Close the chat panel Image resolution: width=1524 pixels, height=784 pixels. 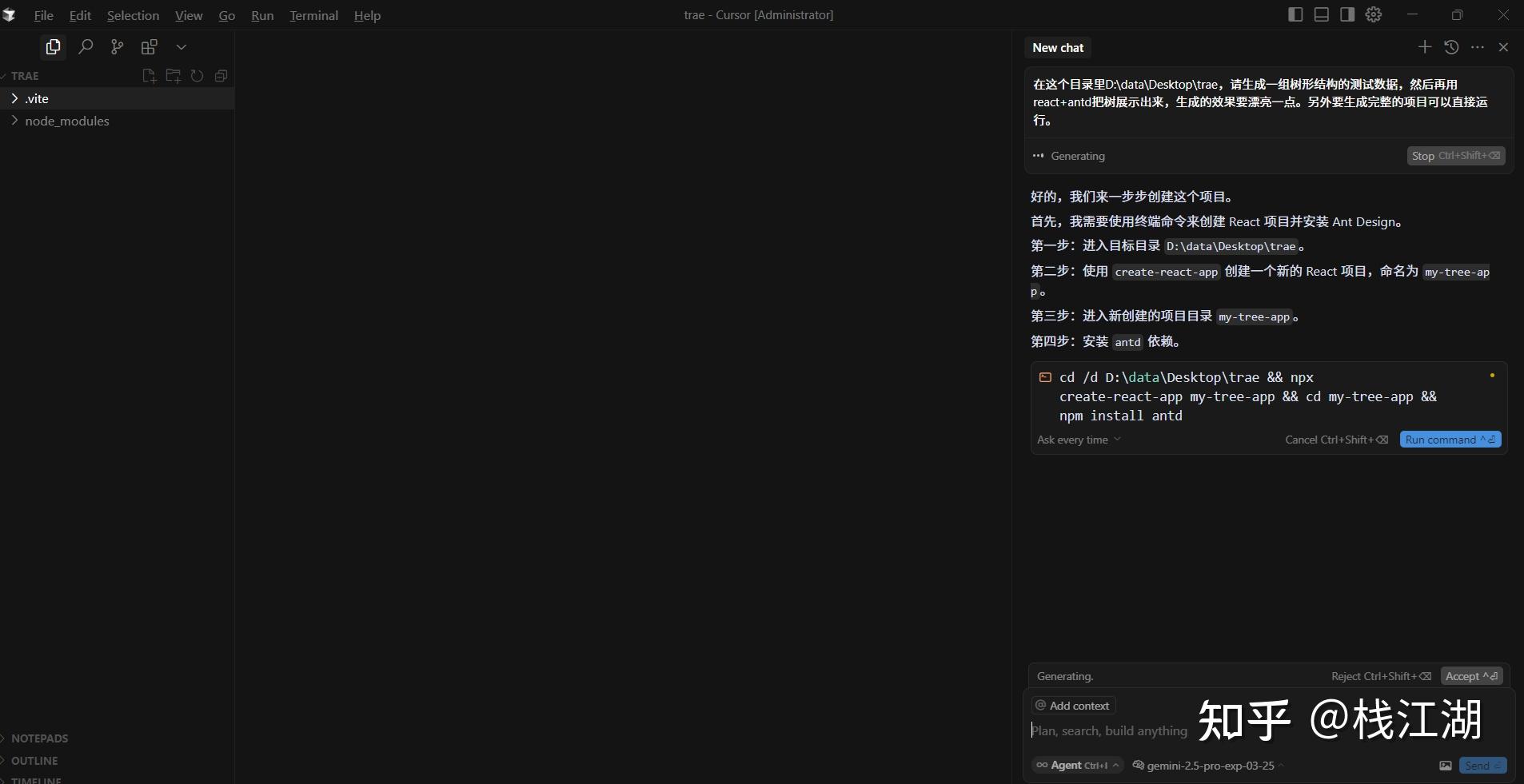point(1503,47)
